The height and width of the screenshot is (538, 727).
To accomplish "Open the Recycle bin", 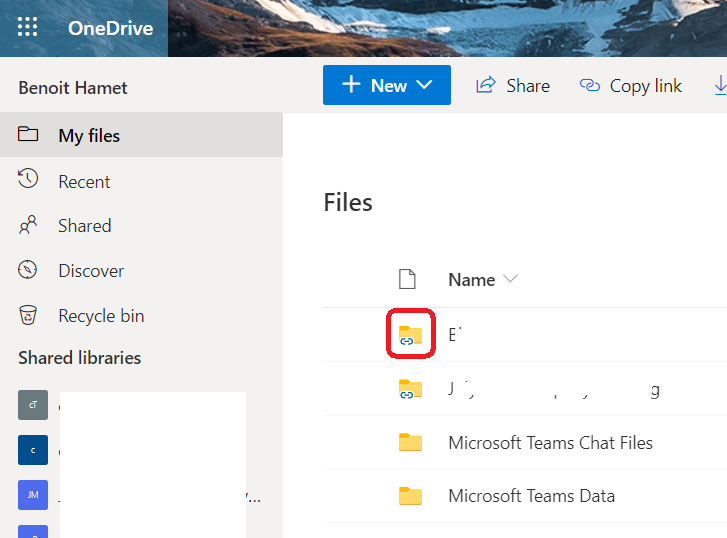I will tap(100, 316).
